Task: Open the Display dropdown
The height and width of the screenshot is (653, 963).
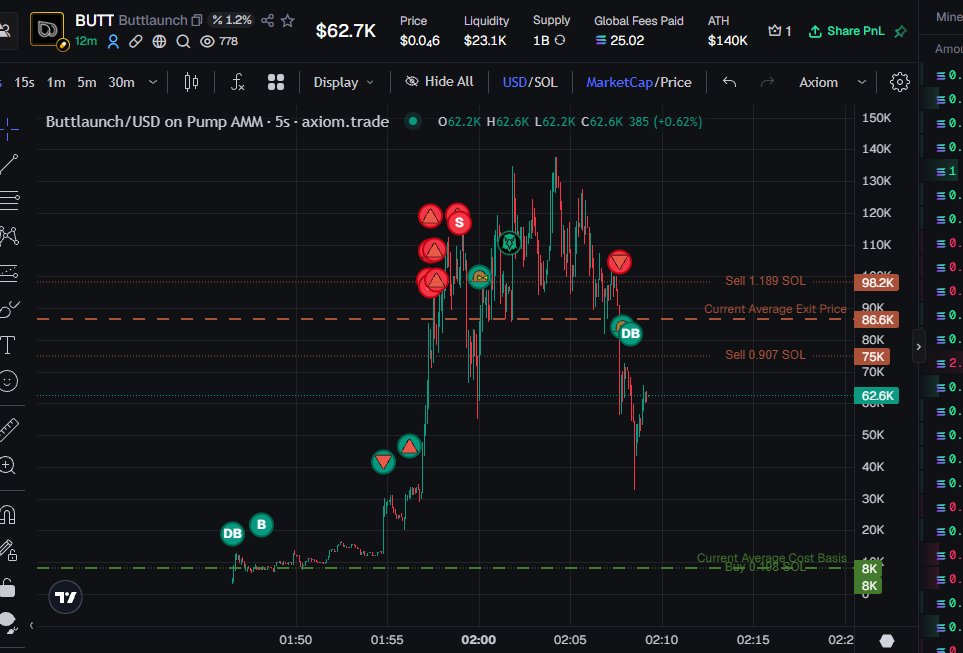Action: tap(343, 82)
